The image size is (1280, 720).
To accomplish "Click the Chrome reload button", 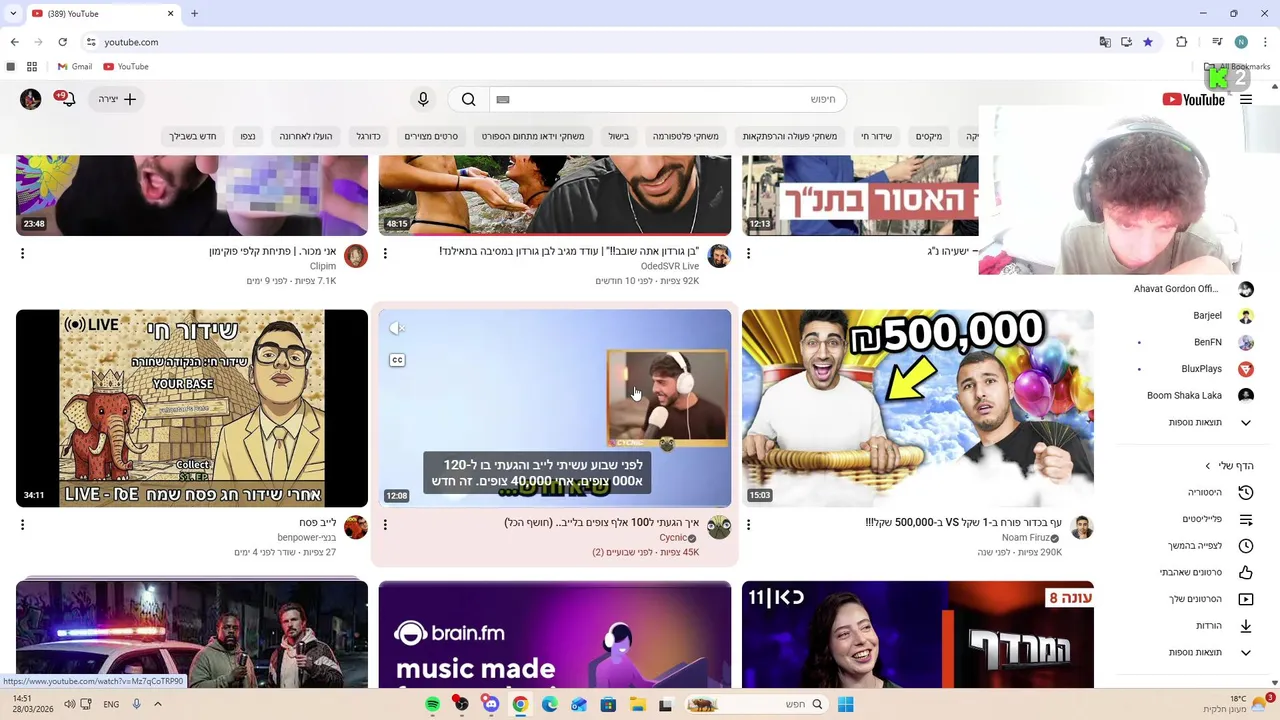I will 62,42.
